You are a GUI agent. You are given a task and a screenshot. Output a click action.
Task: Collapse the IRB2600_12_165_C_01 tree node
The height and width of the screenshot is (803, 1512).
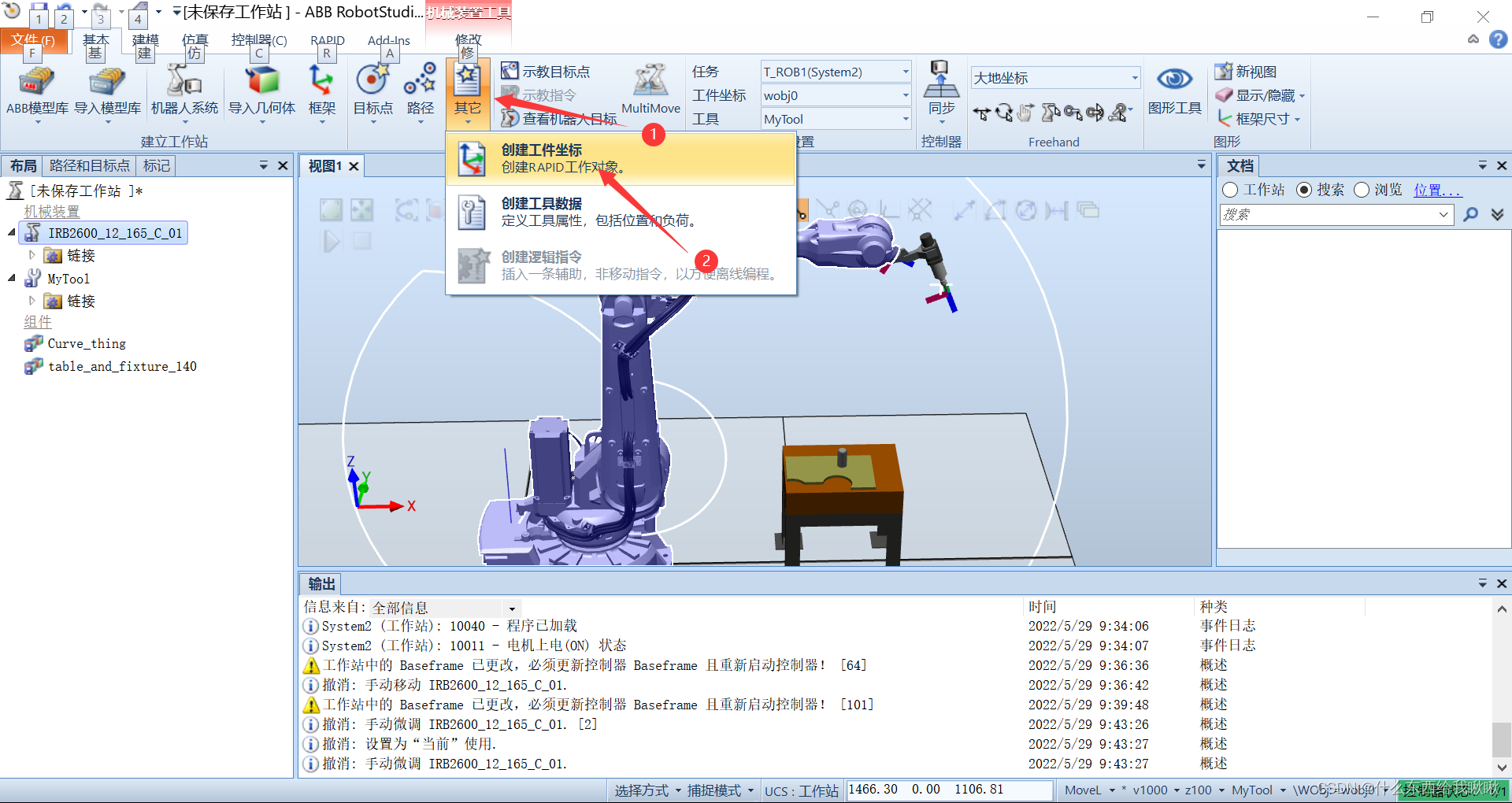[12, 232]
